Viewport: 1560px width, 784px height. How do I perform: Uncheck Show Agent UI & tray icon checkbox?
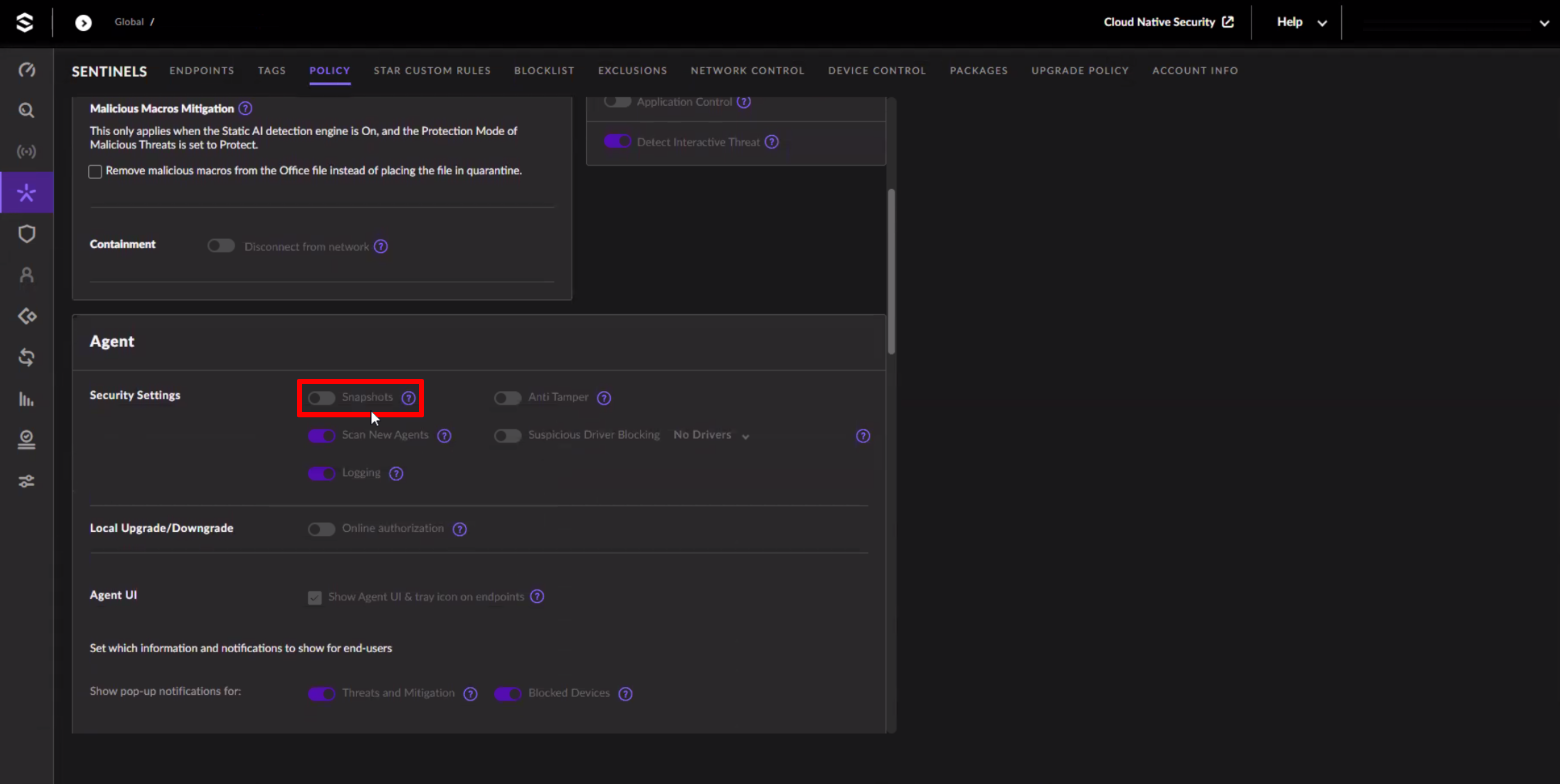pos(314,598)
